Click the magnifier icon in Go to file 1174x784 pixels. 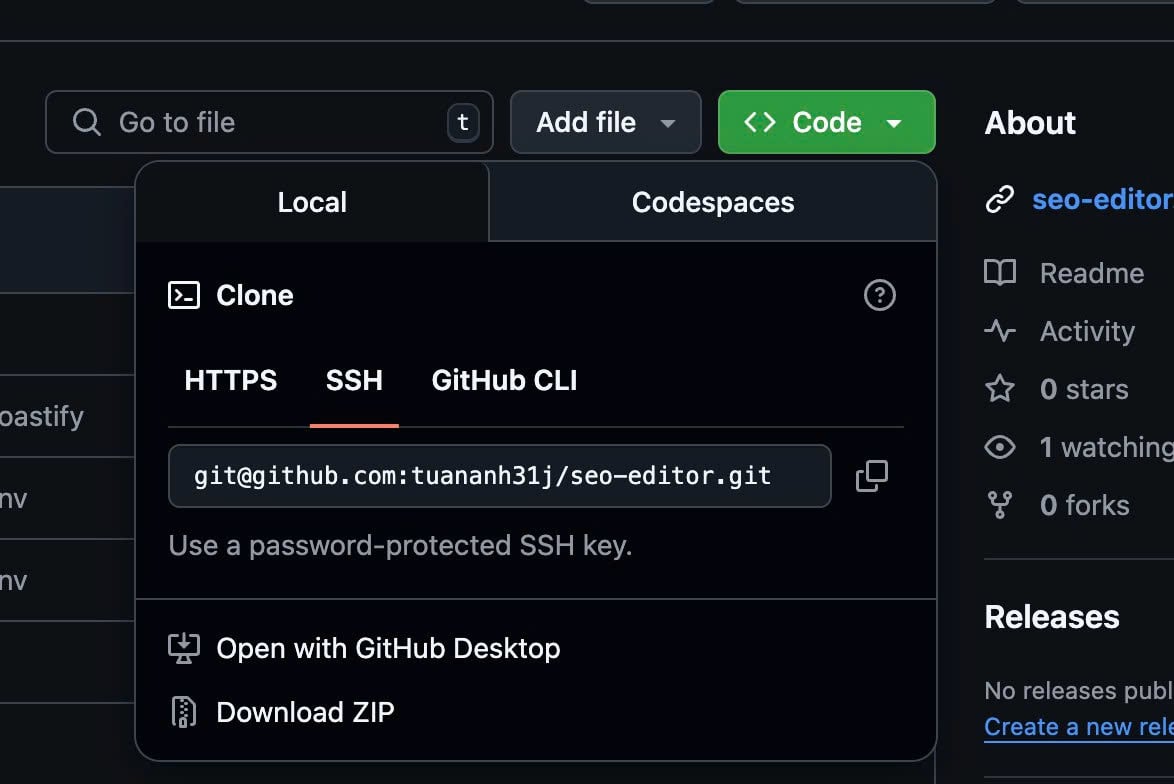tap(87, 121)
